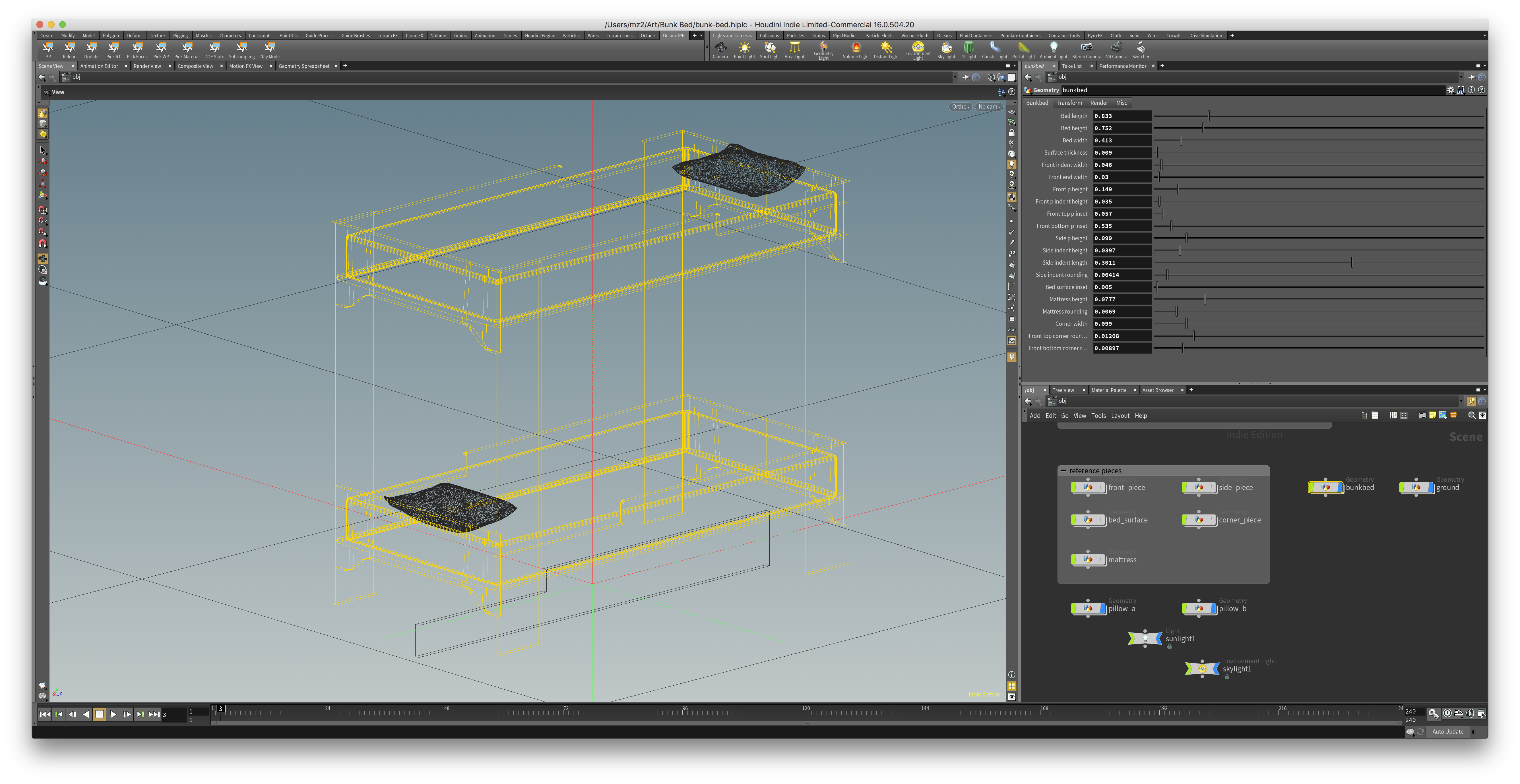Image resolution: width=1520 pixels, height=784 pixels.
Task: Collapse the reference pieces network box
Action: [x=1063, y=471]
